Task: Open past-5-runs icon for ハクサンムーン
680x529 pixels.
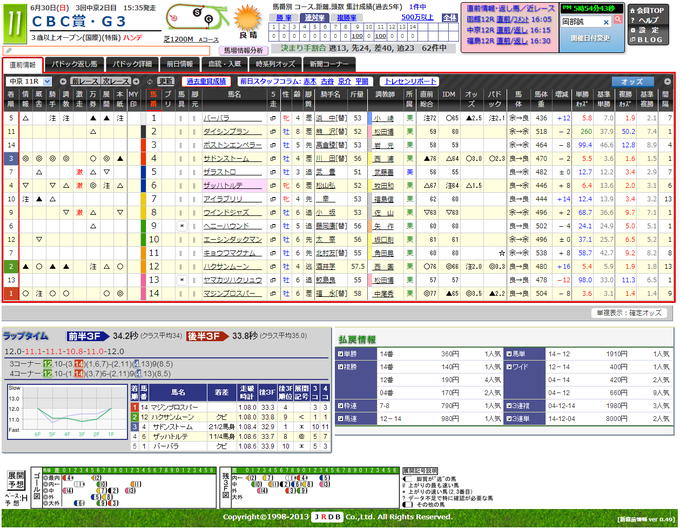Action: pyautogui.click(x=273, y=267)
